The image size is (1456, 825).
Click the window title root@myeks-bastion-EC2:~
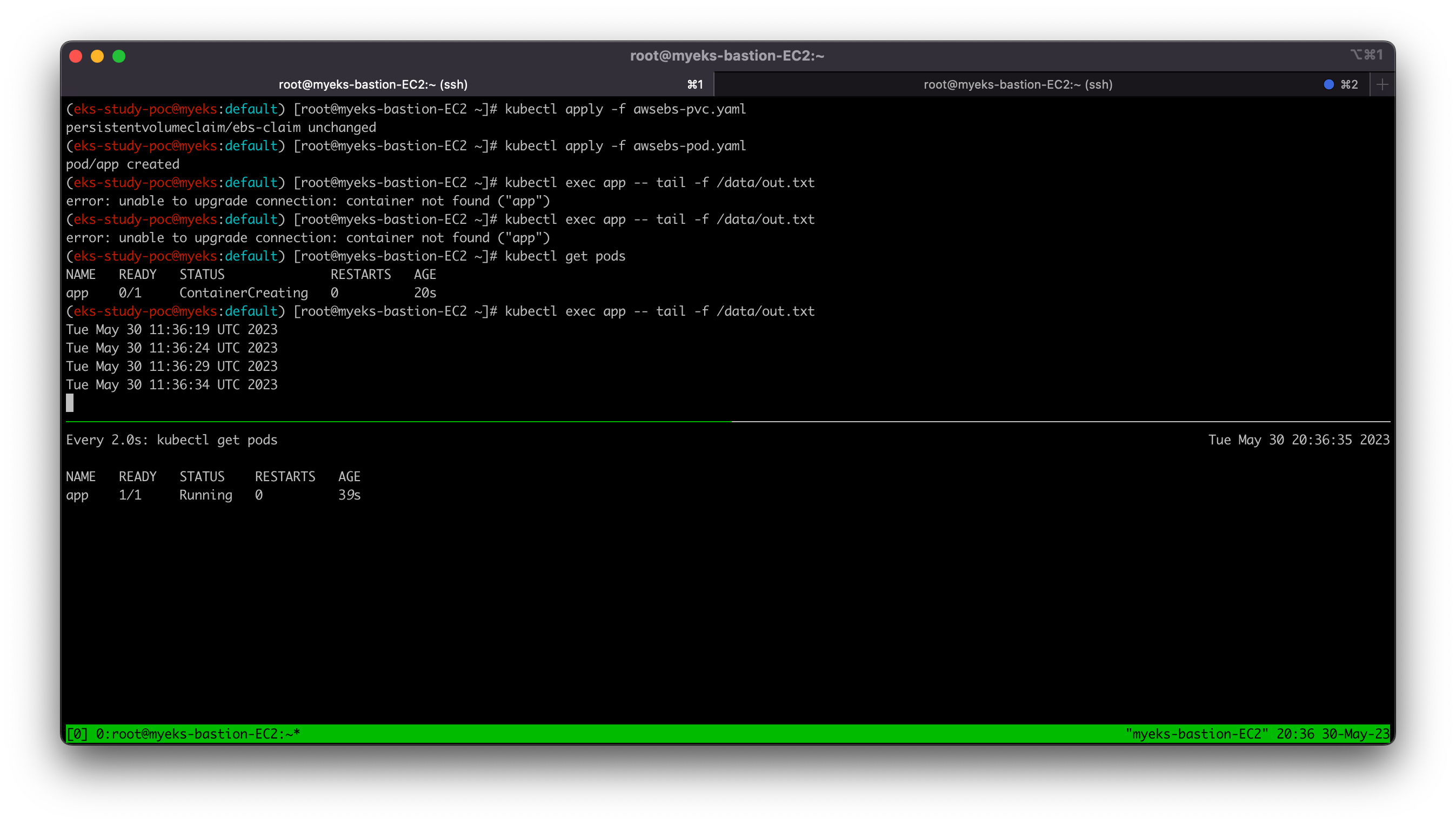click(x=727, y=56)
